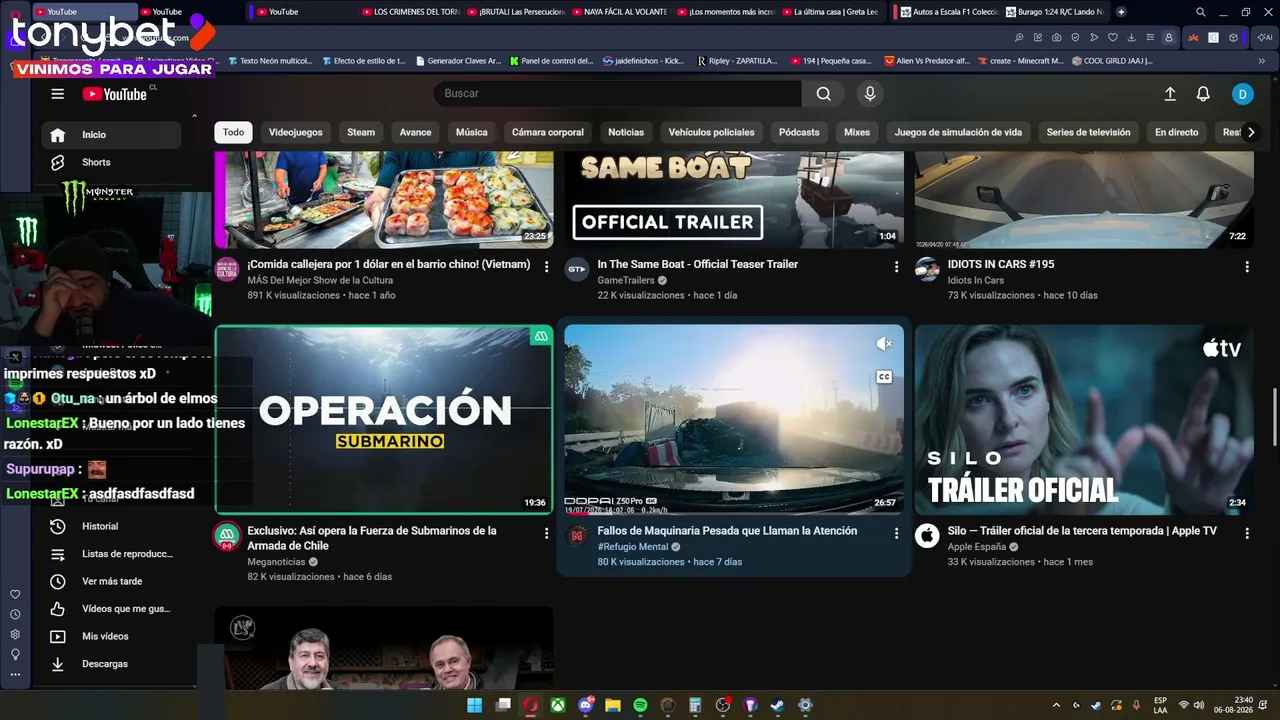Viewport: 1280px width, 720px height.
Task: Open MÁS Del Mejor Show de la Cultura channel
Action: point(320,281)
